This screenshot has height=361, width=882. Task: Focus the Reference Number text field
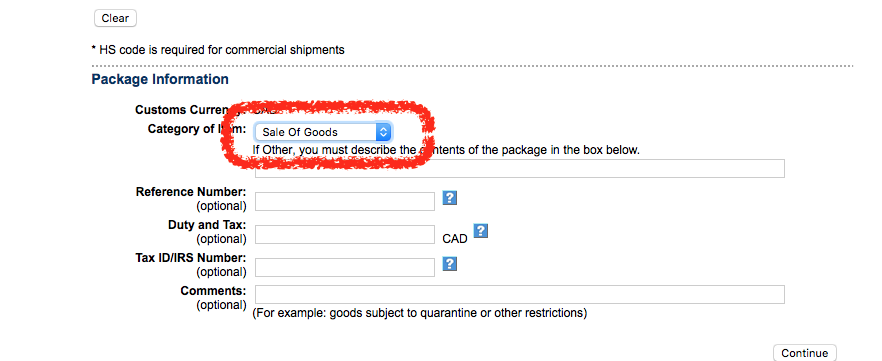[345, 201]
